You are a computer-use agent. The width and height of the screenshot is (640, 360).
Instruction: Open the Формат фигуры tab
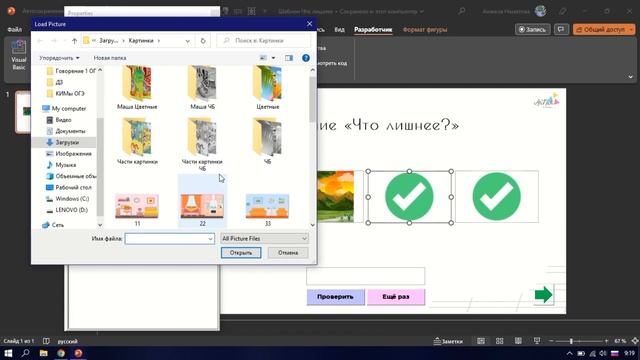[x=425, y=29]
